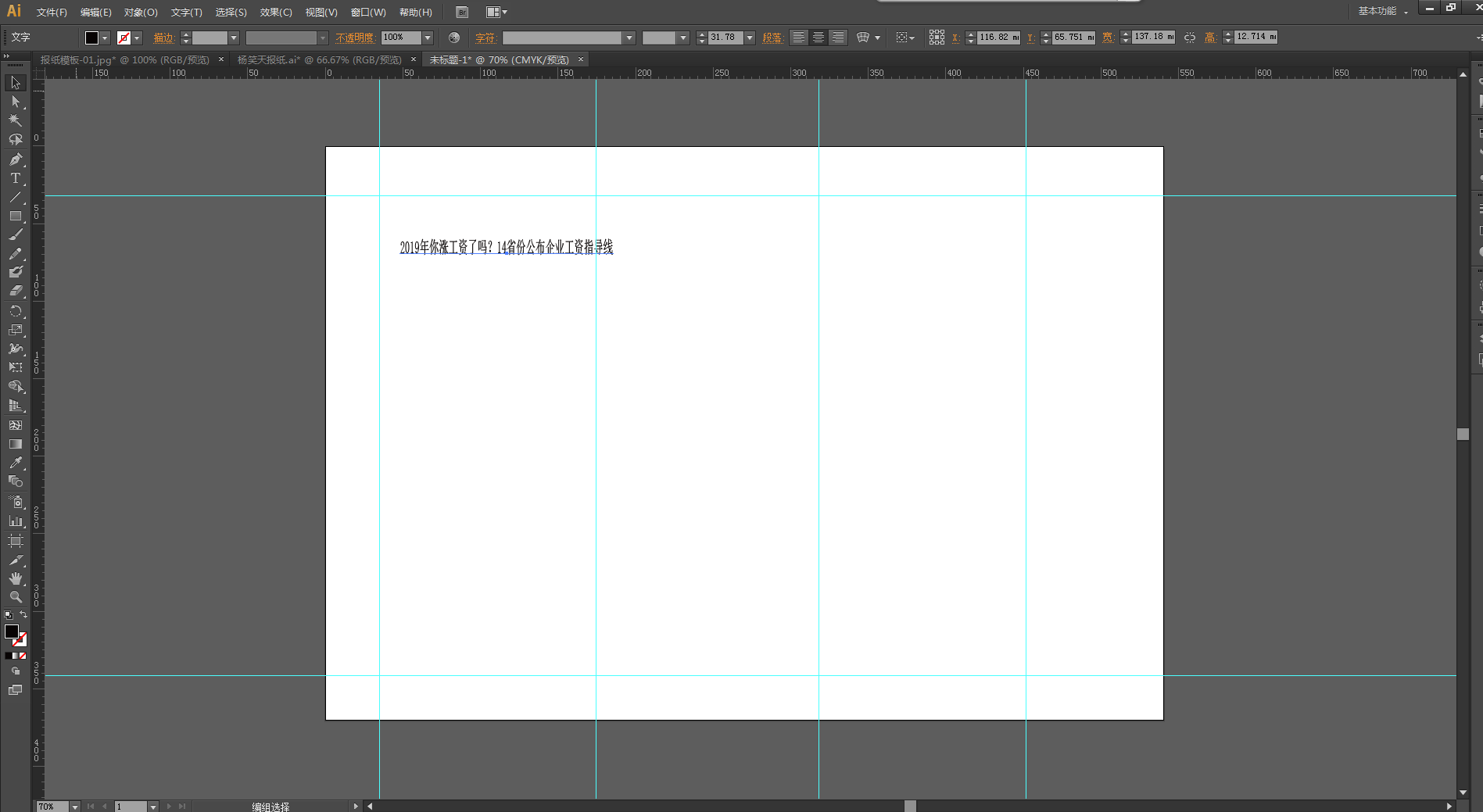This screenshot has width=1483, height=812.
Task: Select the Symbol Sprayer tool
Action: tap(16, 502)
